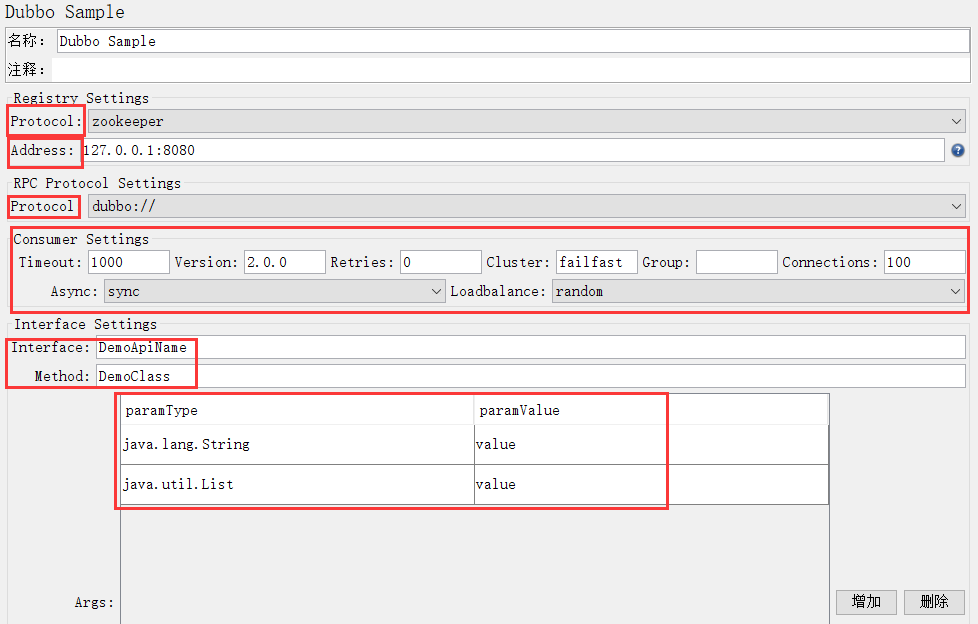Select the java.lang.String paramType cell
This screenshot has height=624, width=978.
click(298, 445)
